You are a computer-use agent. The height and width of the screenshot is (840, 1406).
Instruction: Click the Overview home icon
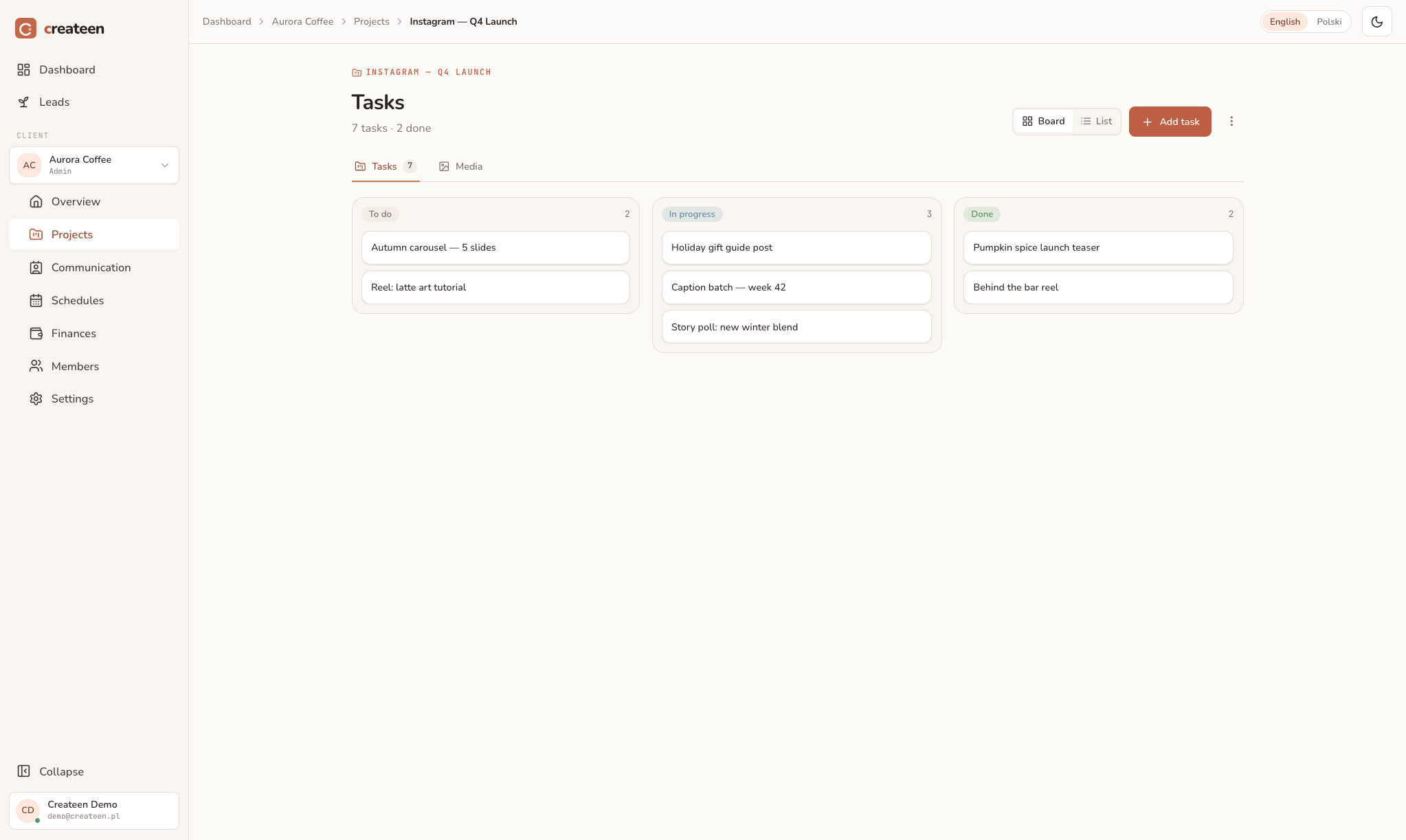pos(36,201)
